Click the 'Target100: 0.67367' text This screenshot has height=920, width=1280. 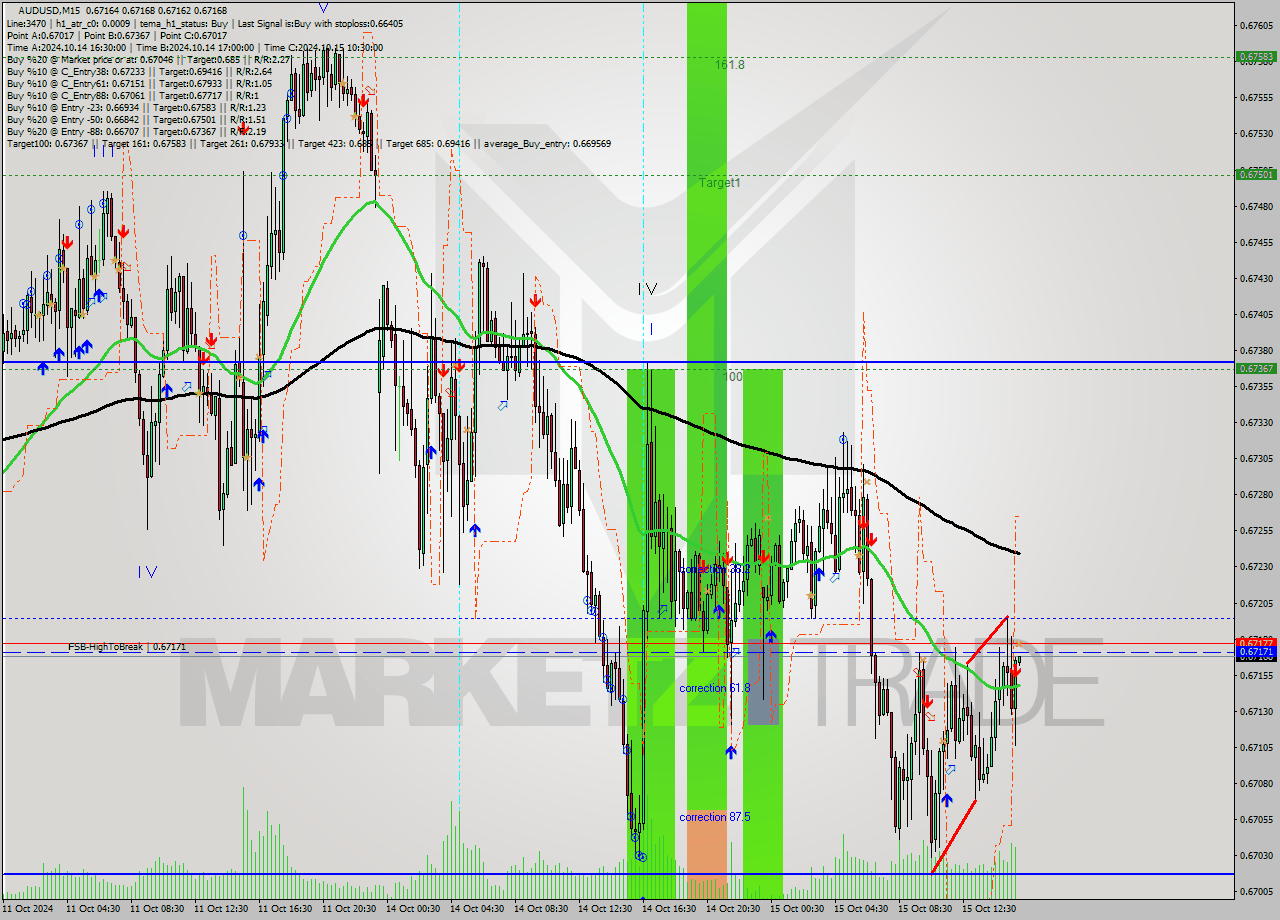(47, 144)
